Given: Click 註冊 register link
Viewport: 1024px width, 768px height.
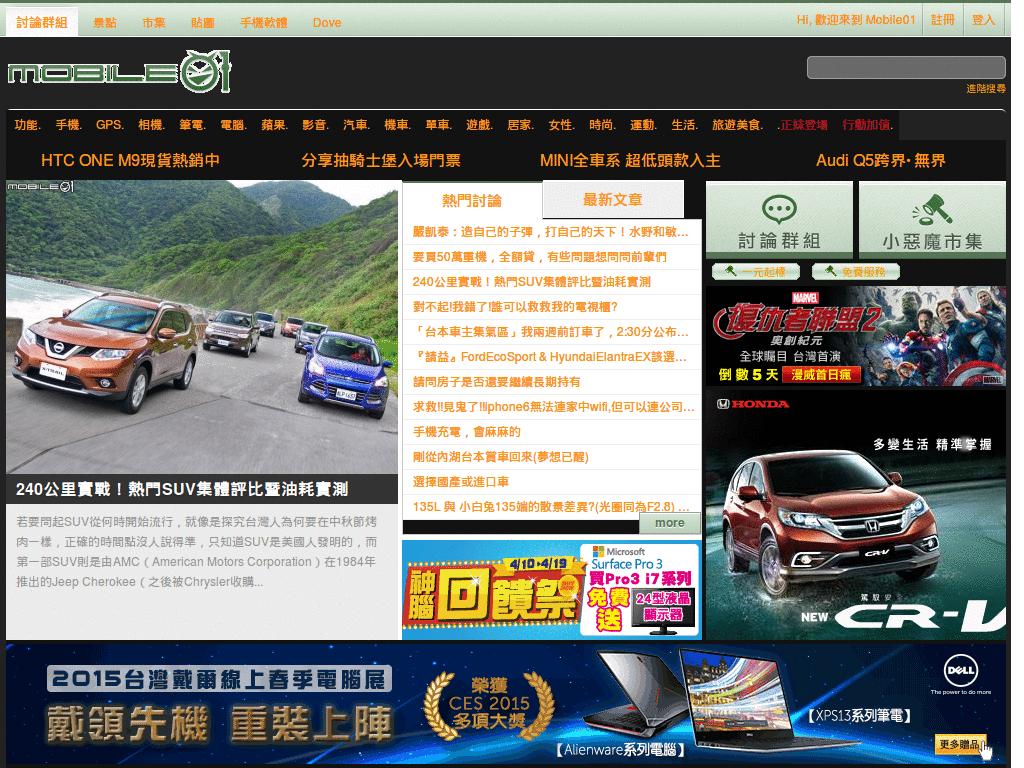Looking at the screenshot, I should click(x=942, y=20).
